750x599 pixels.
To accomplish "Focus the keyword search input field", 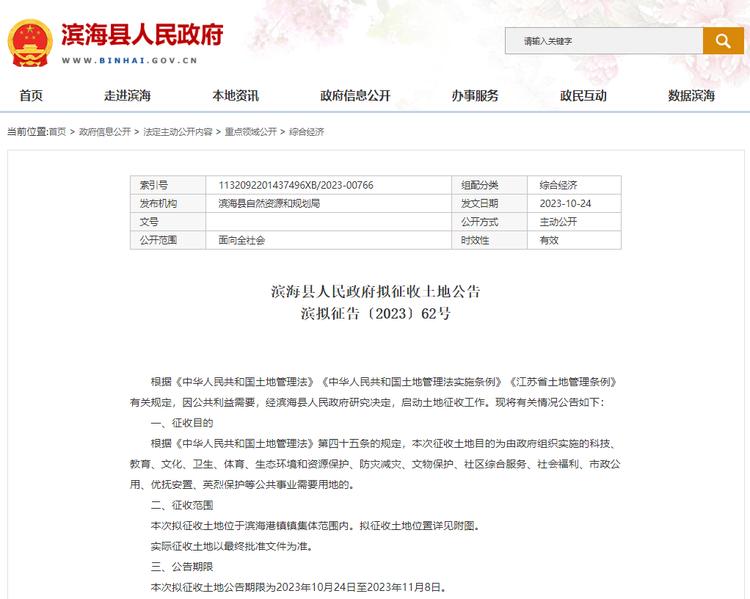I will point(604,41).
